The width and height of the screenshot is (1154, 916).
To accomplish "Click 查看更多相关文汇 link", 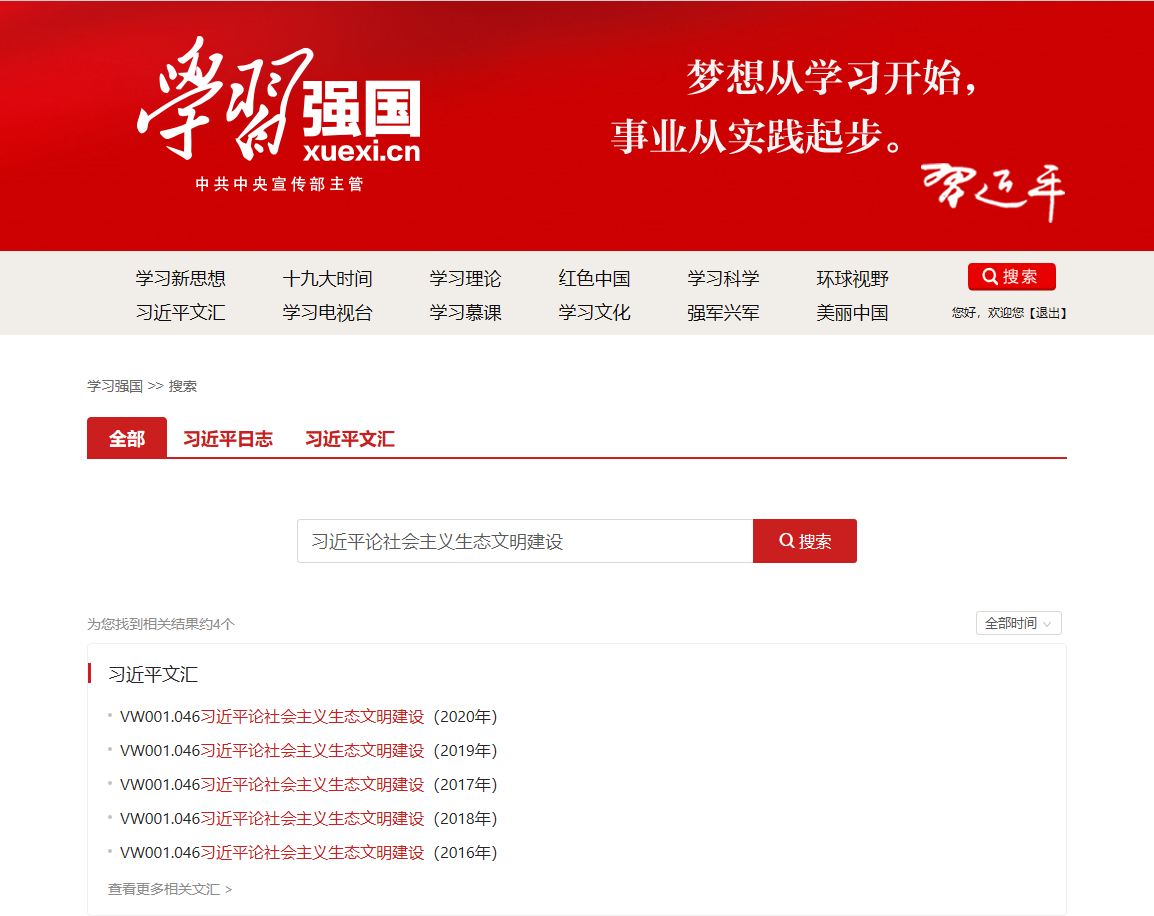I will (x=170, y=889).
